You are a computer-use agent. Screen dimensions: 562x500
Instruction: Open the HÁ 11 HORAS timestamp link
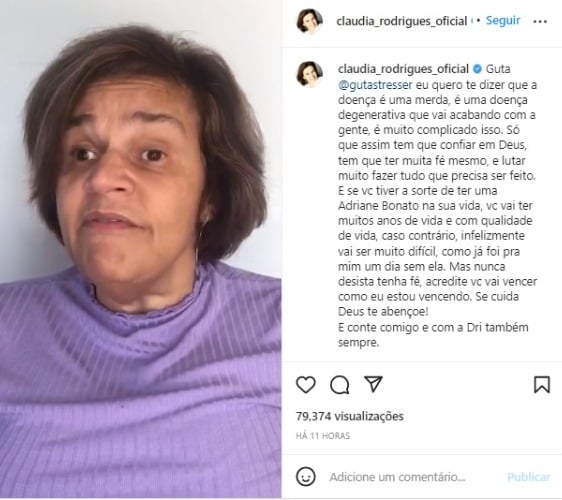click(323, 436)
